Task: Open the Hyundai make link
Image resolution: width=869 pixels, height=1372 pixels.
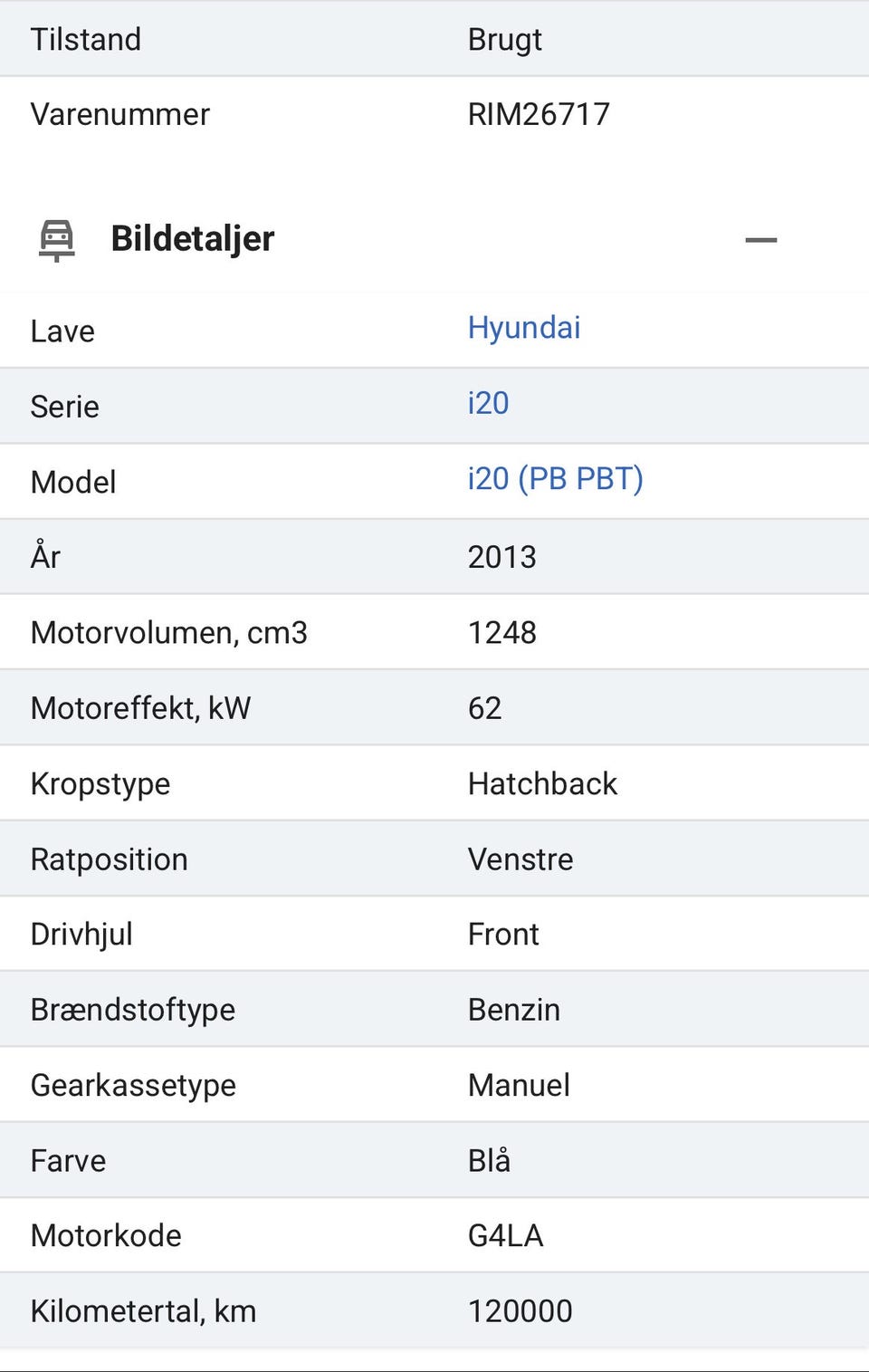Action: pos(524,328)
